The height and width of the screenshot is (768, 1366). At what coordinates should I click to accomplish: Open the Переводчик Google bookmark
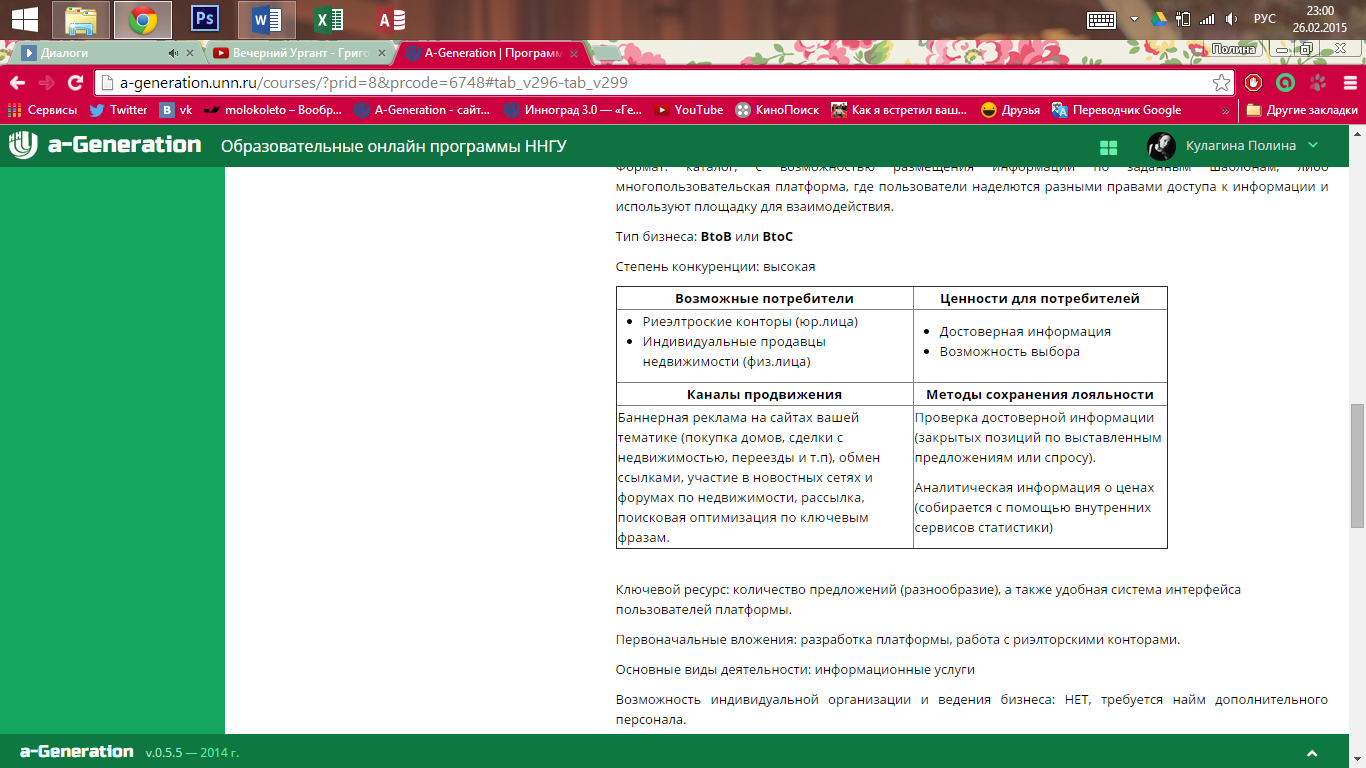(1116, 110)
